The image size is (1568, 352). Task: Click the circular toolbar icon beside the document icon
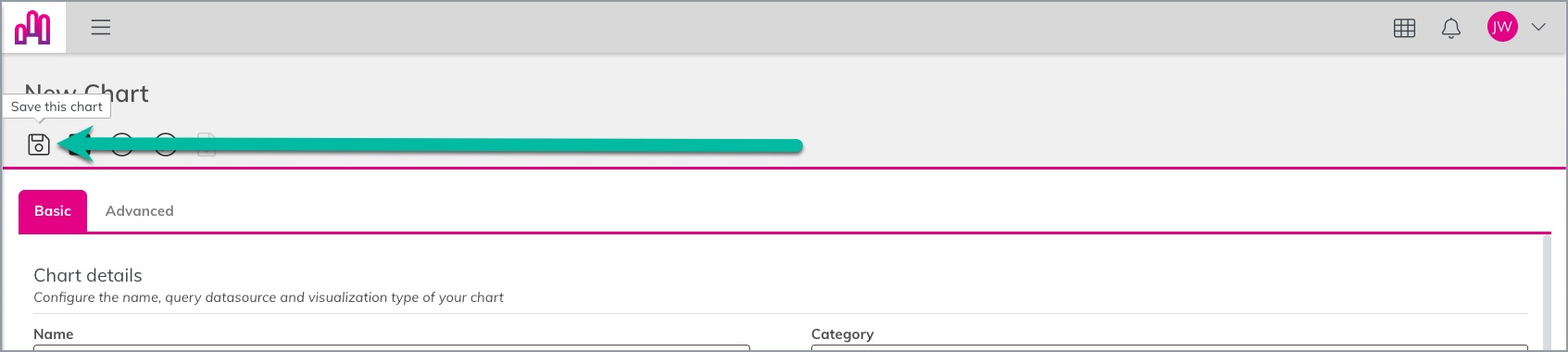pos(166,145)
